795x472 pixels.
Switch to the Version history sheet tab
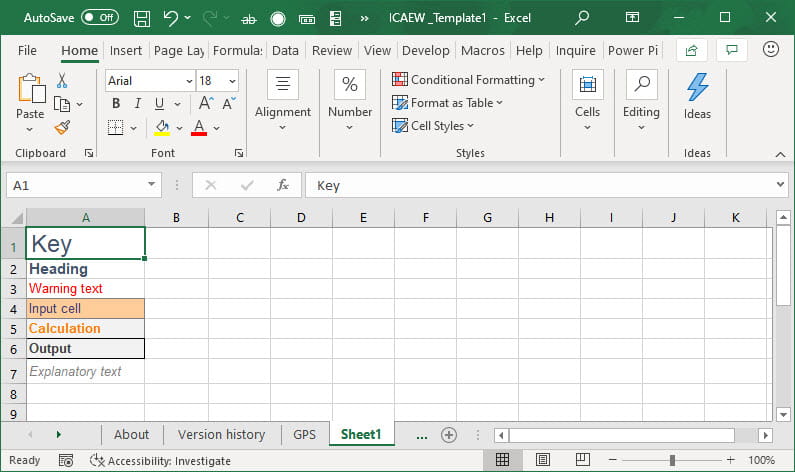click(221, 435)
